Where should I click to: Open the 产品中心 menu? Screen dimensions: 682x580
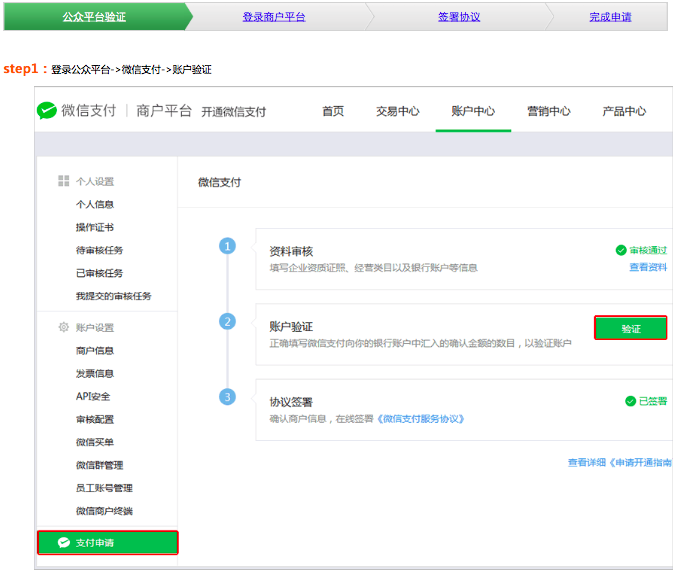624,111
